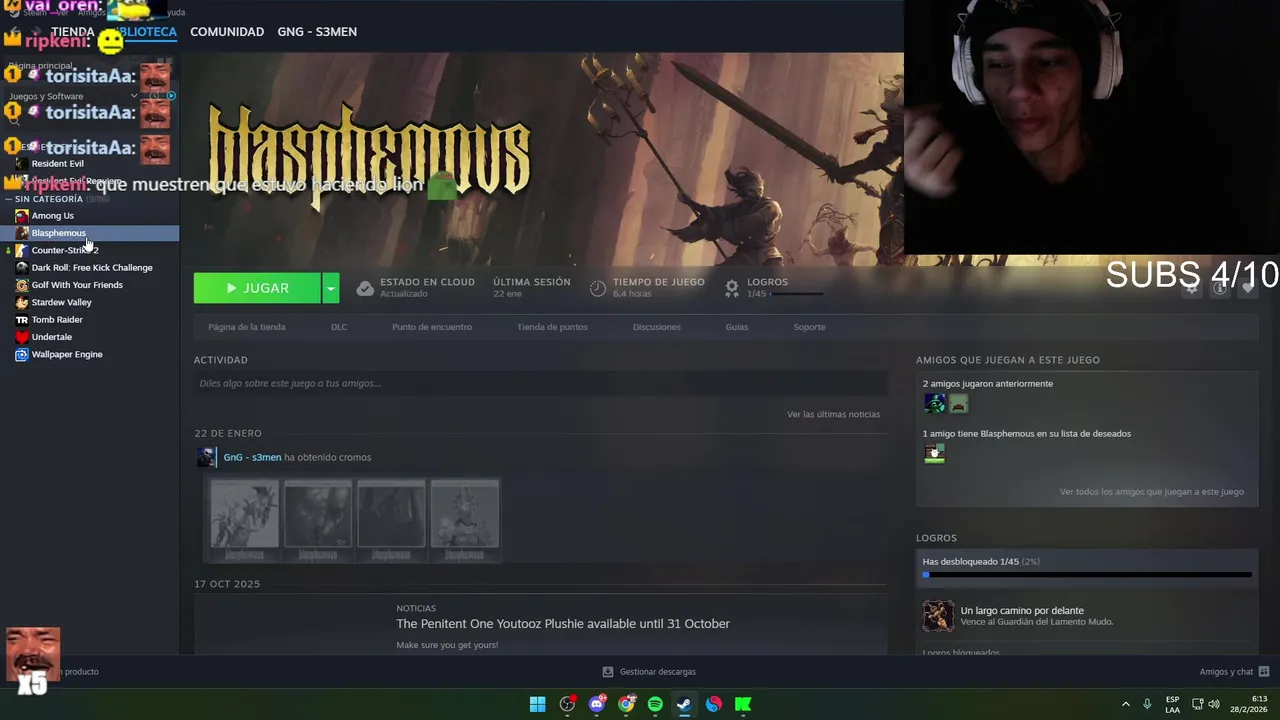Open the GNG - S3MEN profile tab

[317, 32]
